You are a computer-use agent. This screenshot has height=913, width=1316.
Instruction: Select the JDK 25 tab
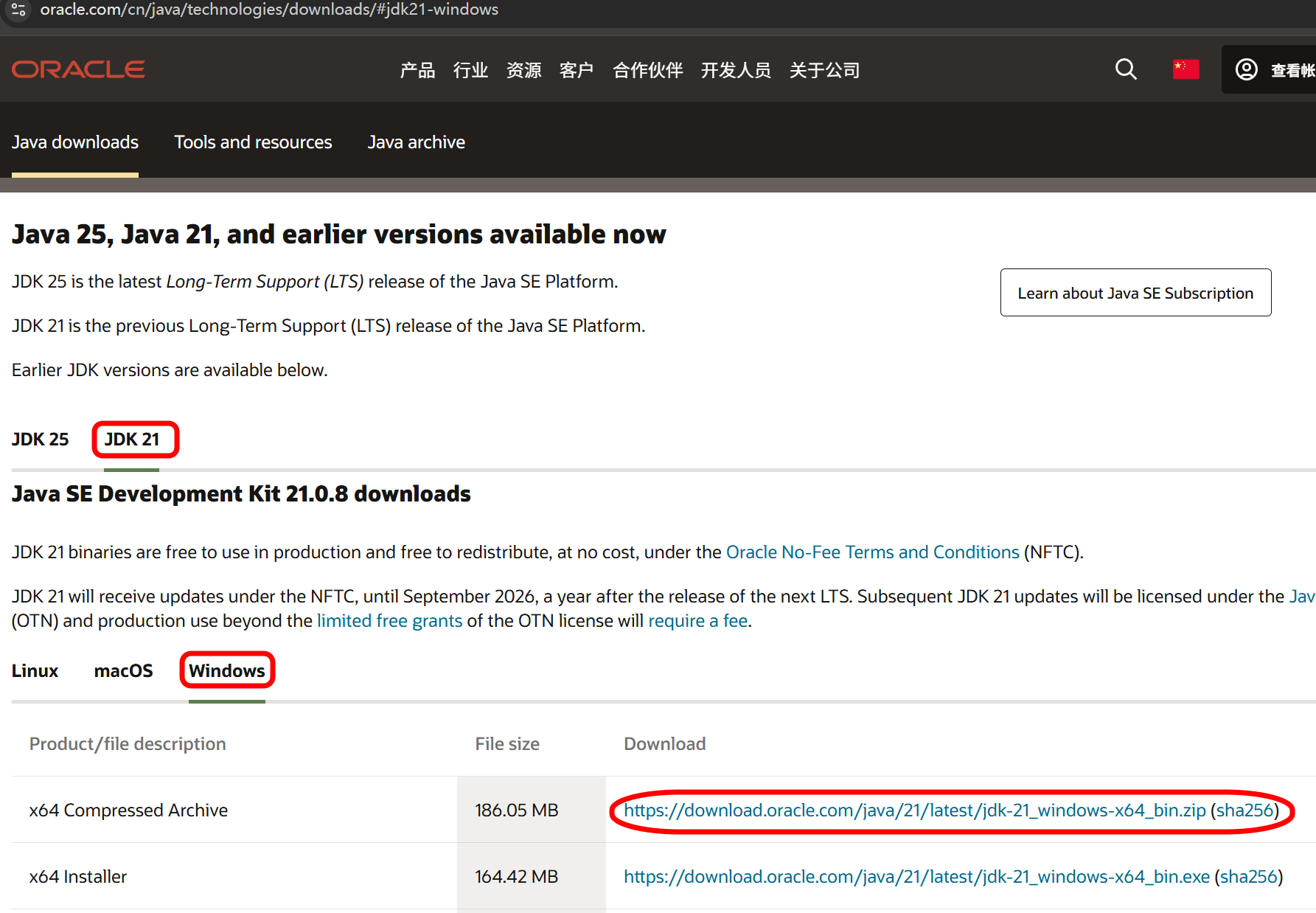tap(41, 440)
